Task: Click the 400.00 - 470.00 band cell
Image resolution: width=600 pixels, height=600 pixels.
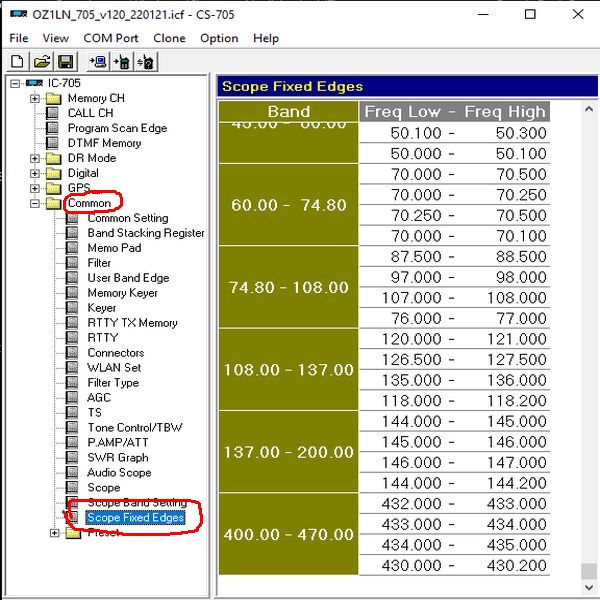Action: 289,534
